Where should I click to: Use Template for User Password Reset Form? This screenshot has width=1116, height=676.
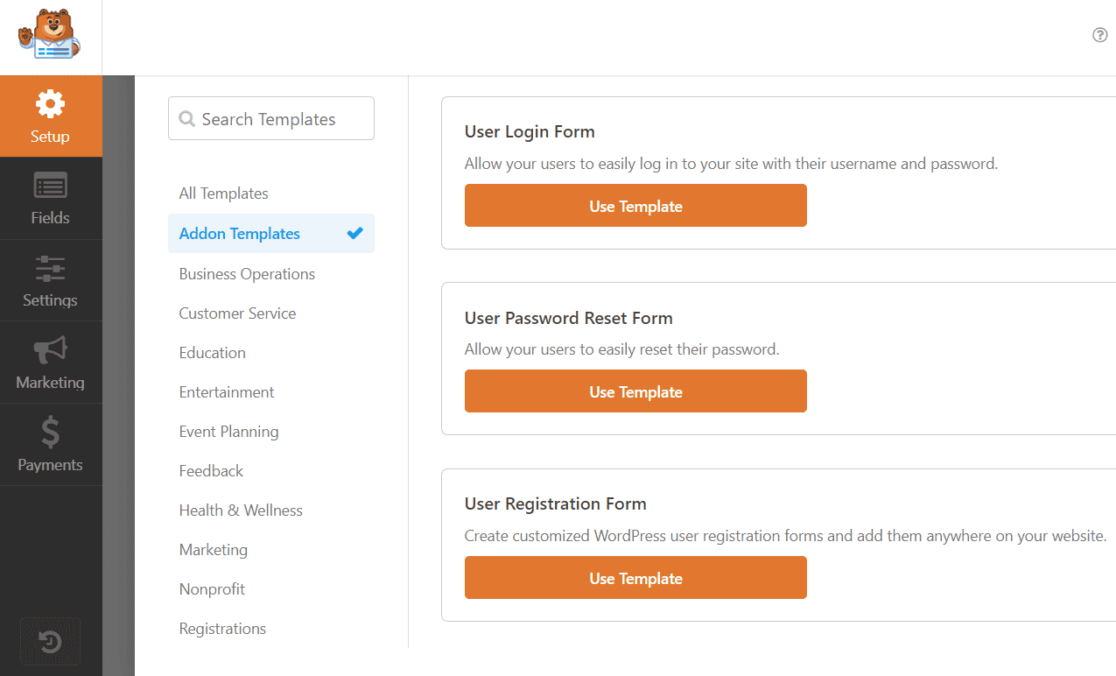click(x=635, y=391)
